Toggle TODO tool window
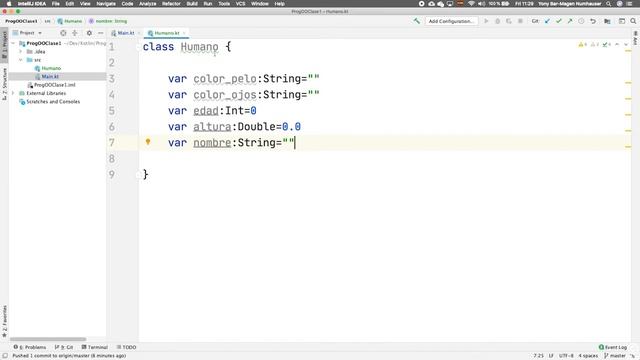The image size is (640, 360). (x=126, y=347)
